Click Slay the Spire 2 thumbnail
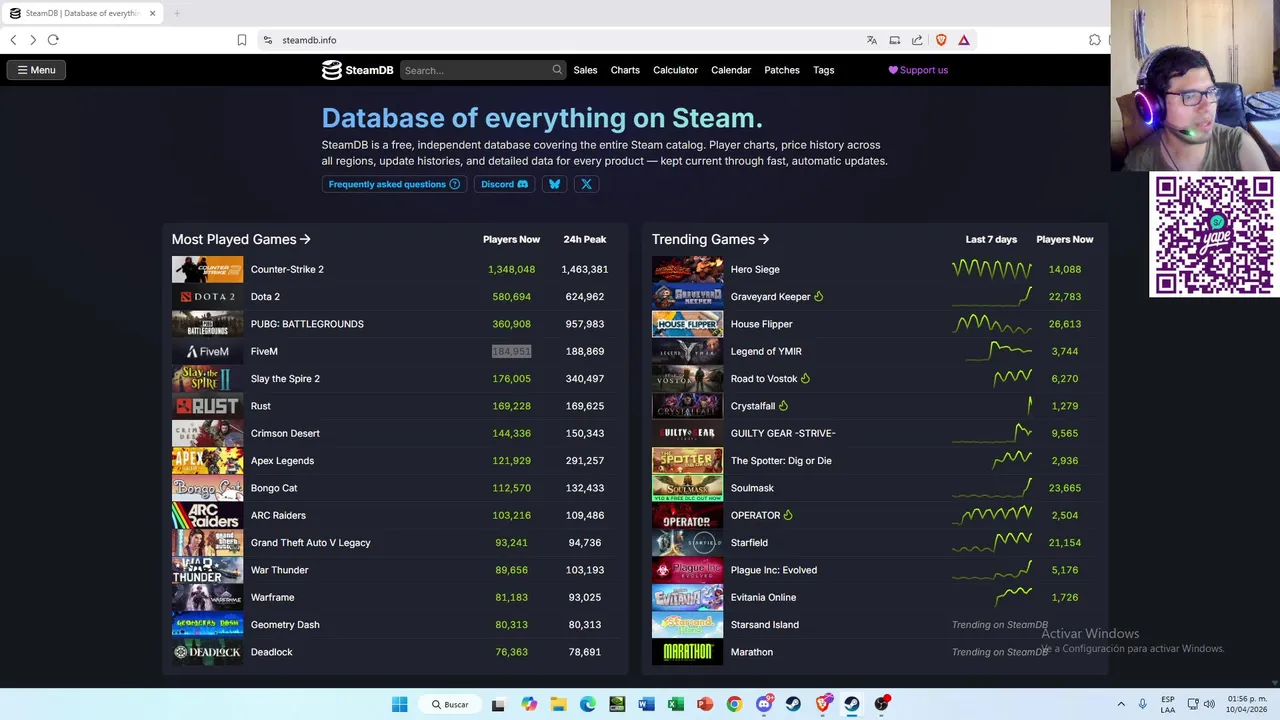 (x=207, y=379)
